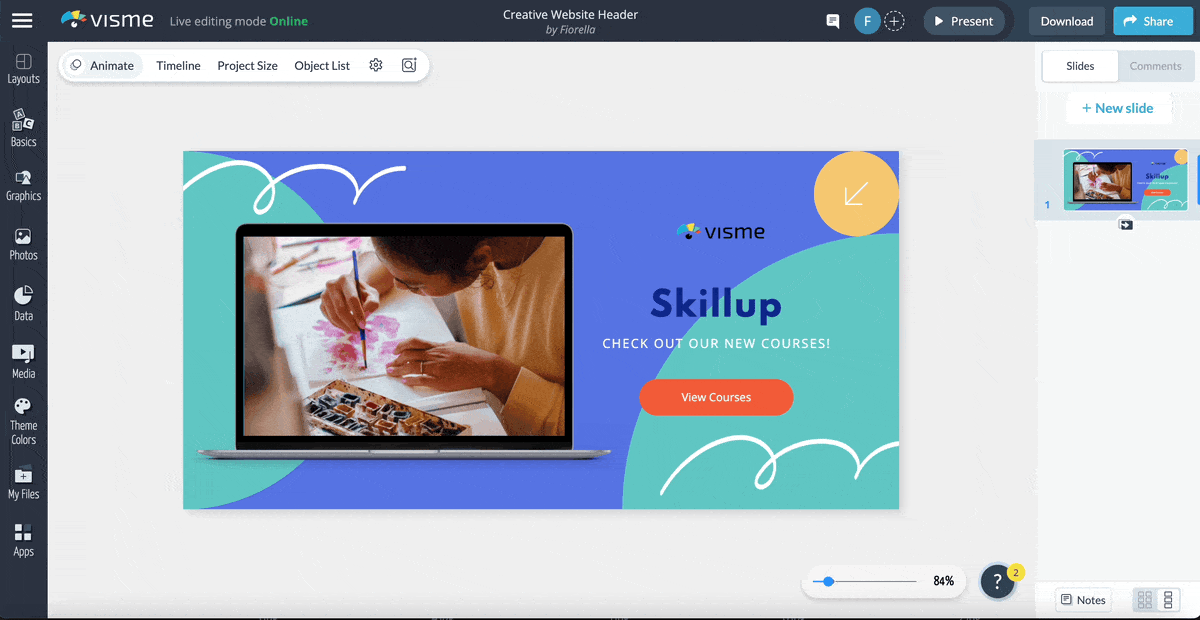Enable the Animate mode toggle
Viewport: 1200px width, 620px height.
(x=102, y=65)
